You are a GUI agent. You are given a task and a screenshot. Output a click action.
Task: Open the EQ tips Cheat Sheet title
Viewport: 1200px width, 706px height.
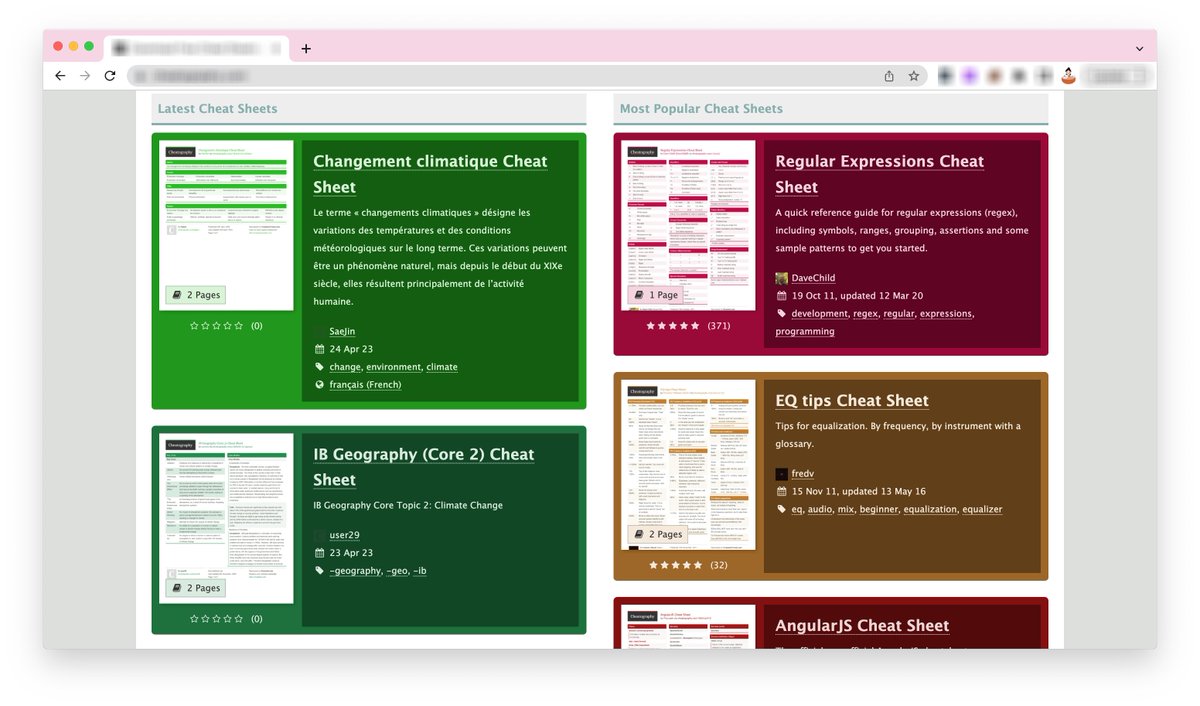point(852,401)
